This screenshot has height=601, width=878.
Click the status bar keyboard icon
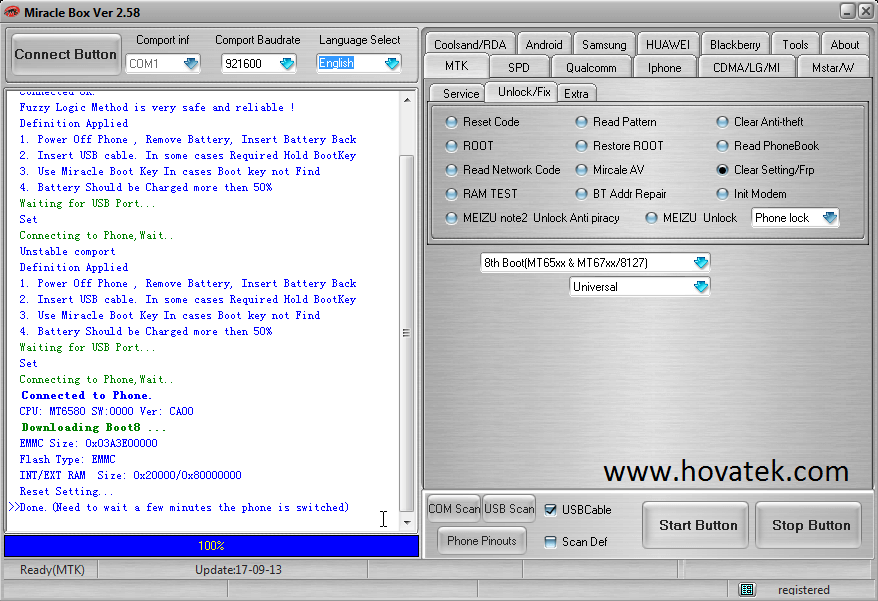tap(746, 589)
